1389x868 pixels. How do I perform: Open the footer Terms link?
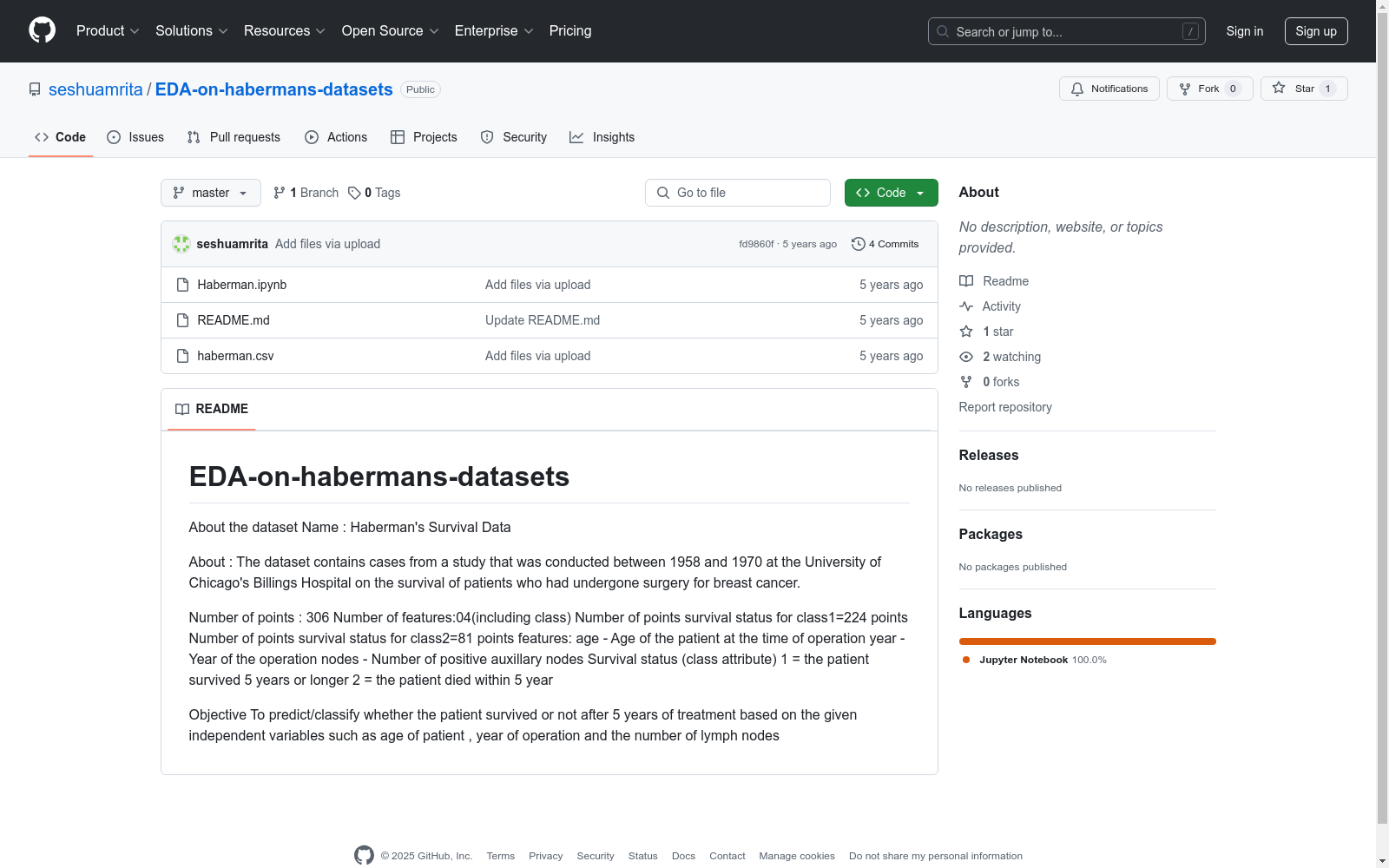coord(501,856)
